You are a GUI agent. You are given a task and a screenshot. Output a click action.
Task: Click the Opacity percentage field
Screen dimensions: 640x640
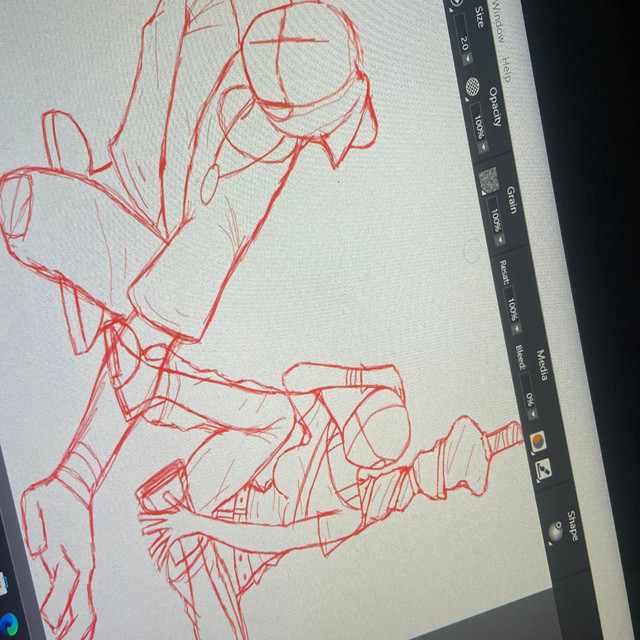coord(478,126)
